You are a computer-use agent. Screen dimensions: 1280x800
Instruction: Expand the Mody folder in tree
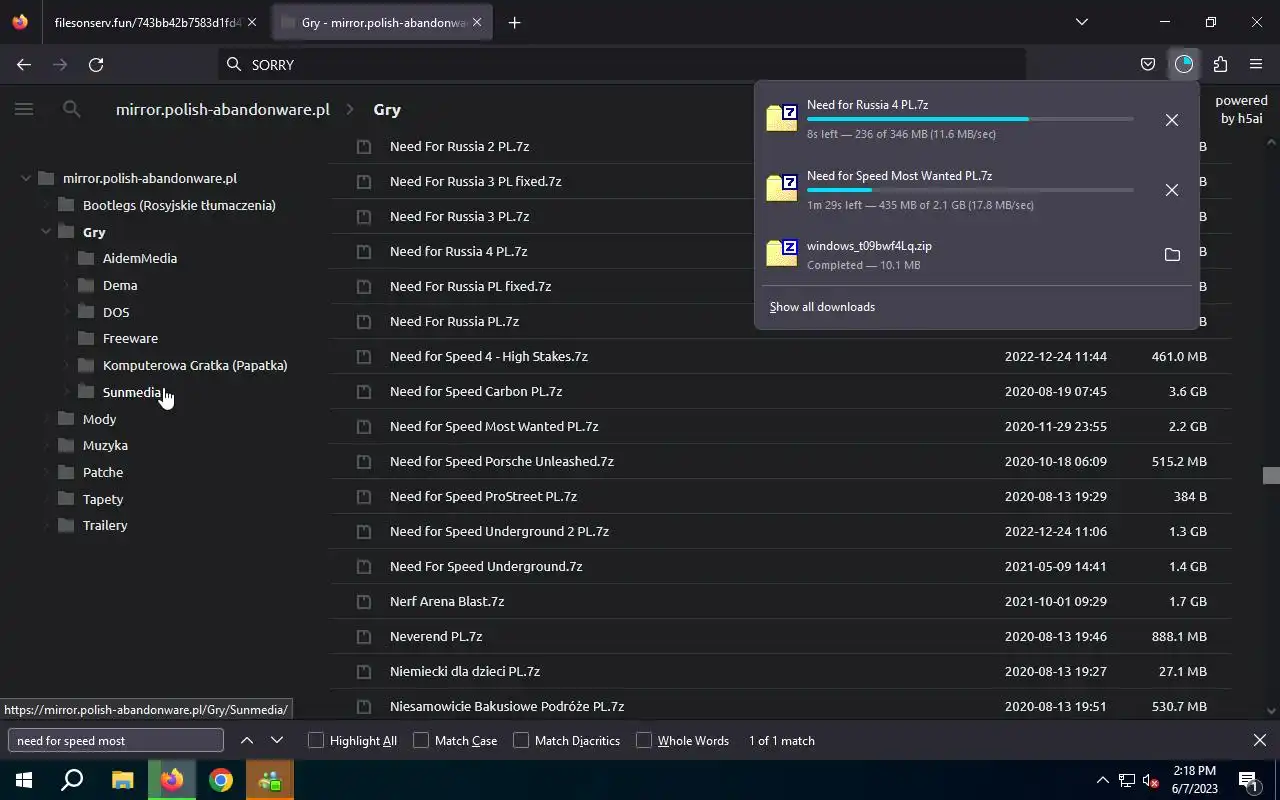46,419
